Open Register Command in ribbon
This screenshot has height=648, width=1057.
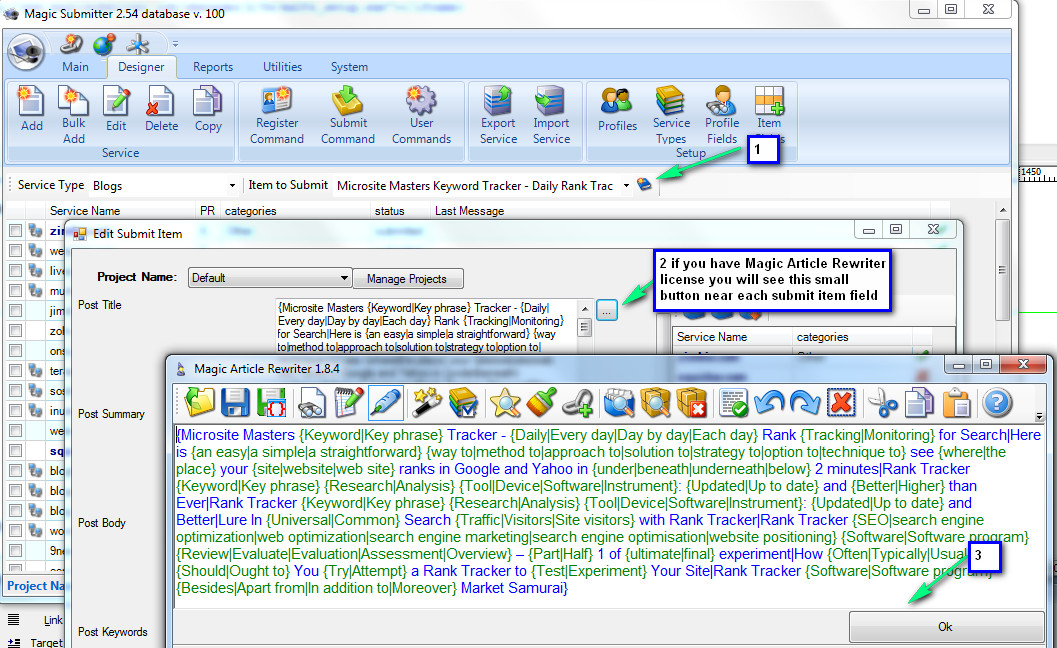[276, 115]
